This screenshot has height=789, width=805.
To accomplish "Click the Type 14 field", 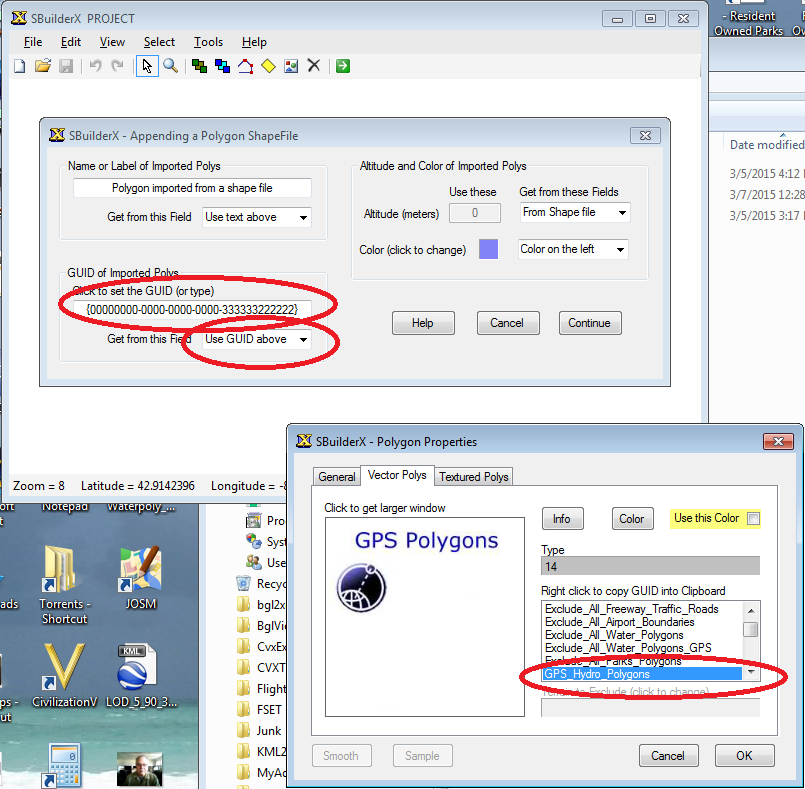I will [x=650, y=566].
